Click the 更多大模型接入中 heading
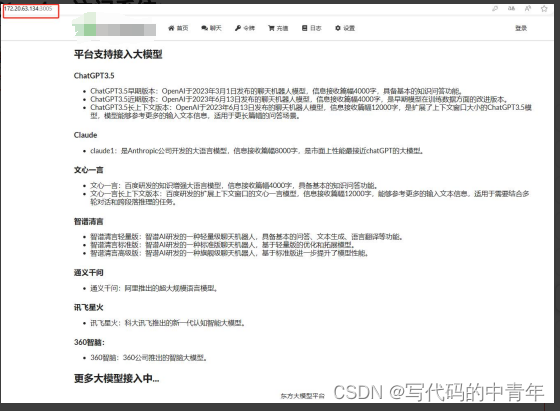Screen dimensions: 560x411 pos(116,379)
